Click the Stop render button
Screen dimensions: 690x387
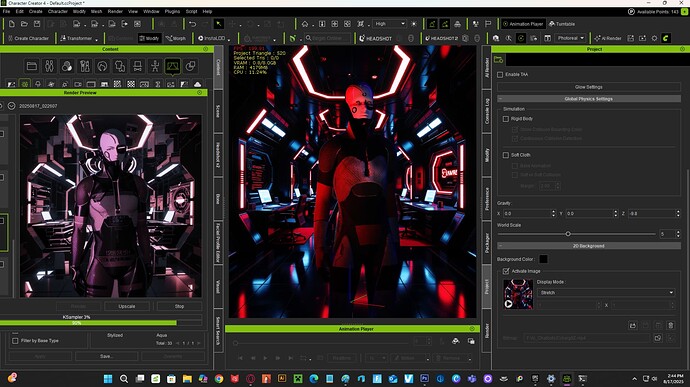[180, 306]
